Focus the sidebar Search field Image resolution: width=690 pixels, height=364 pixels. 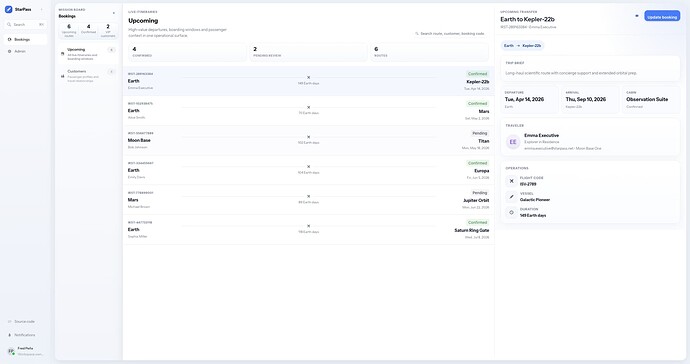[x=26, y=25]
